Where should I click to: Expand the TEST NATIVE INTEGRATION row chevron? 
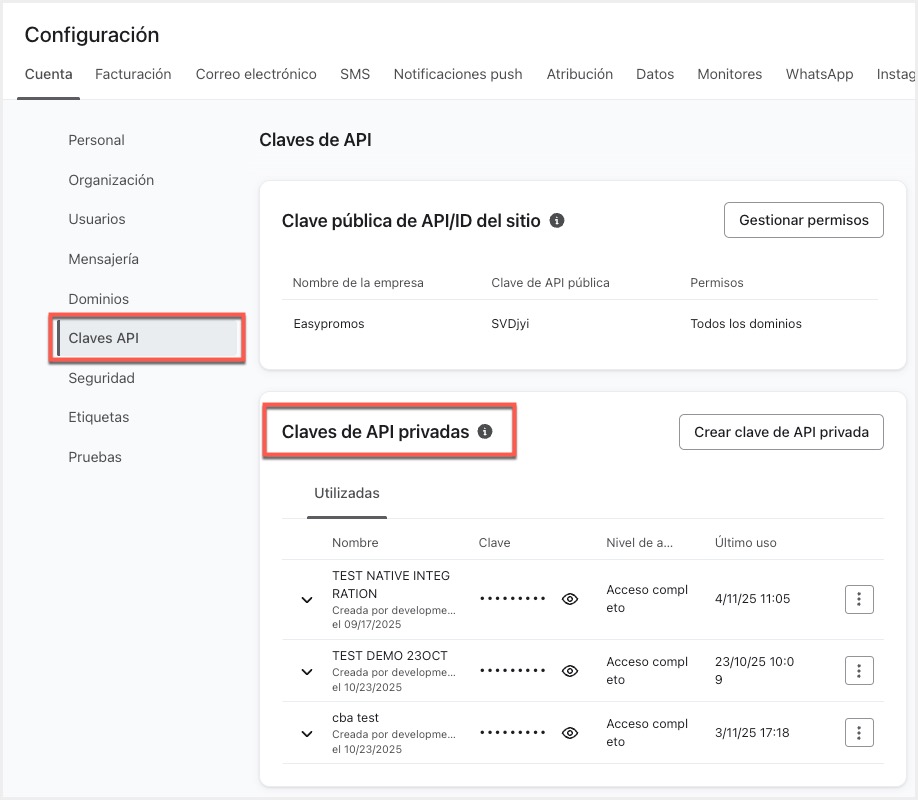click(307, 600)
